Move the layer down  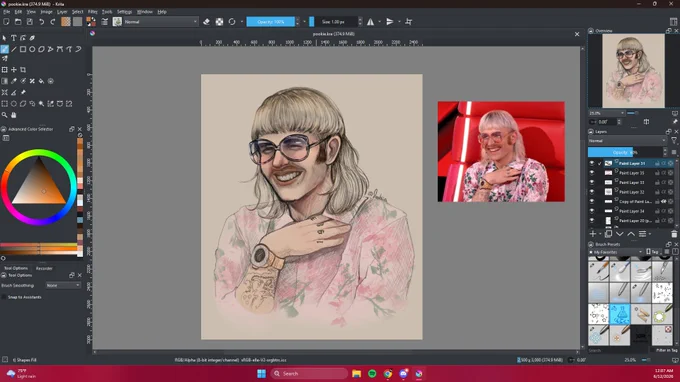pos(620,234)
